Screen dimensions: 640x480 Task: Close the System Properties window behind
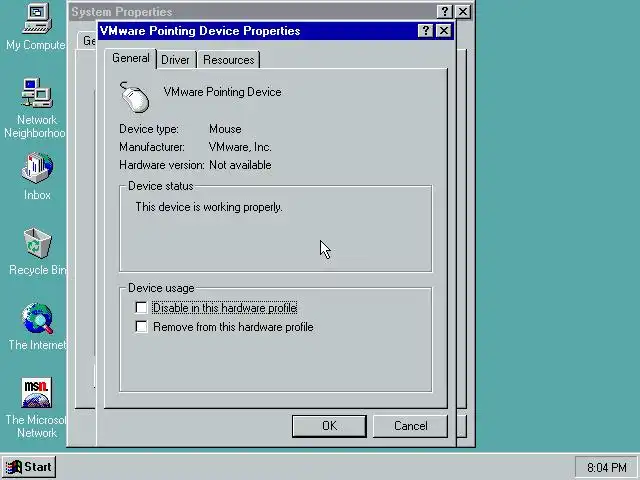tap(463, 11)
